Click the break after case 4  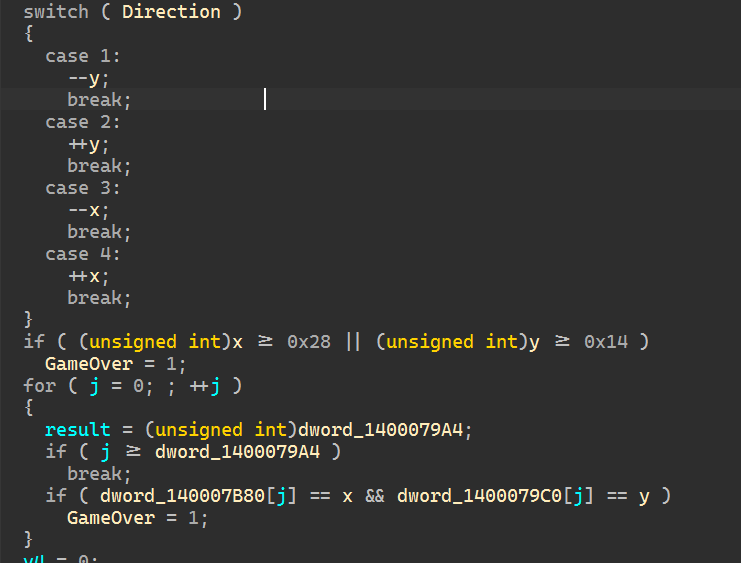coord(99,298)
